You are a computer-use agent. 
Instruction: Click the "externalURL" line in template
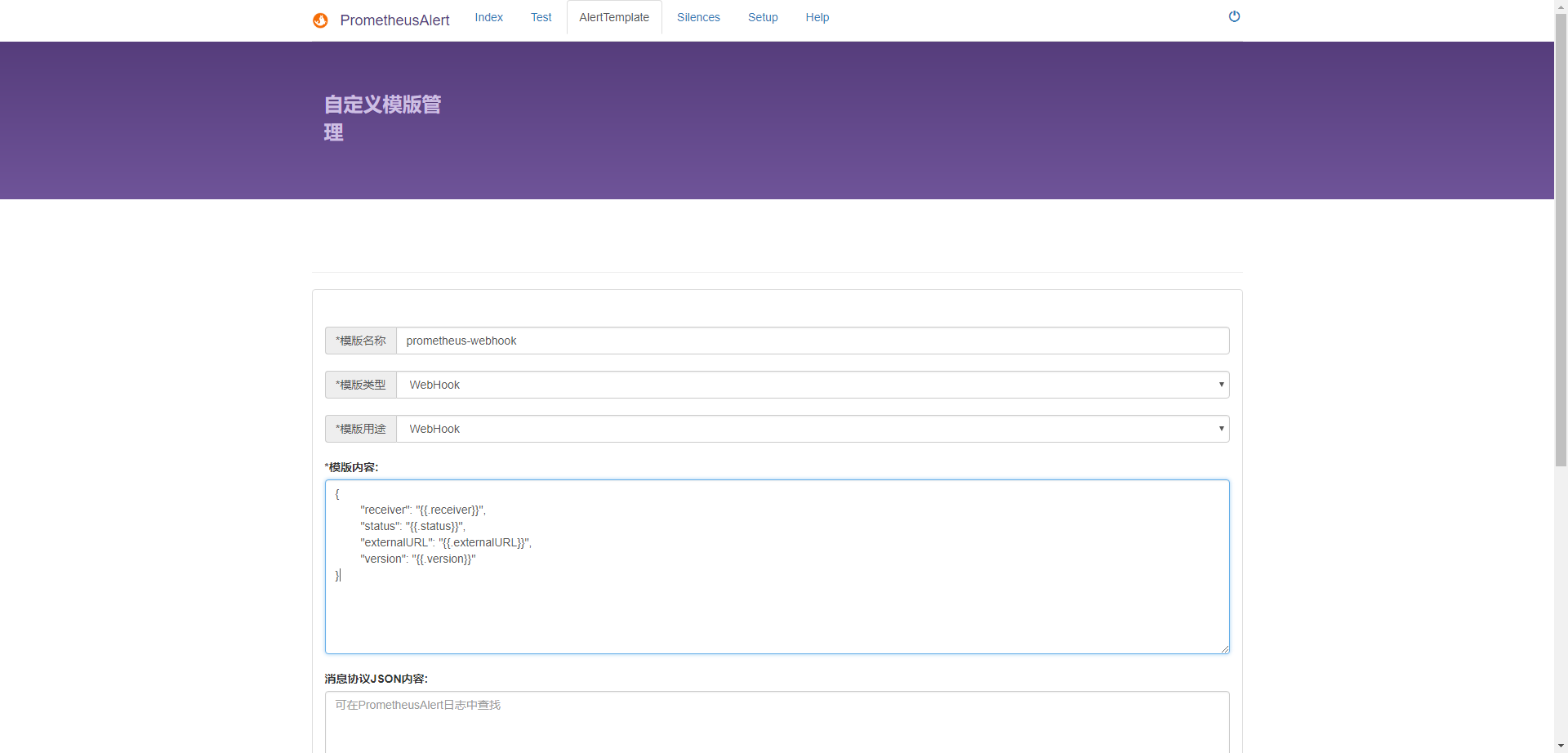click(446, 542)
